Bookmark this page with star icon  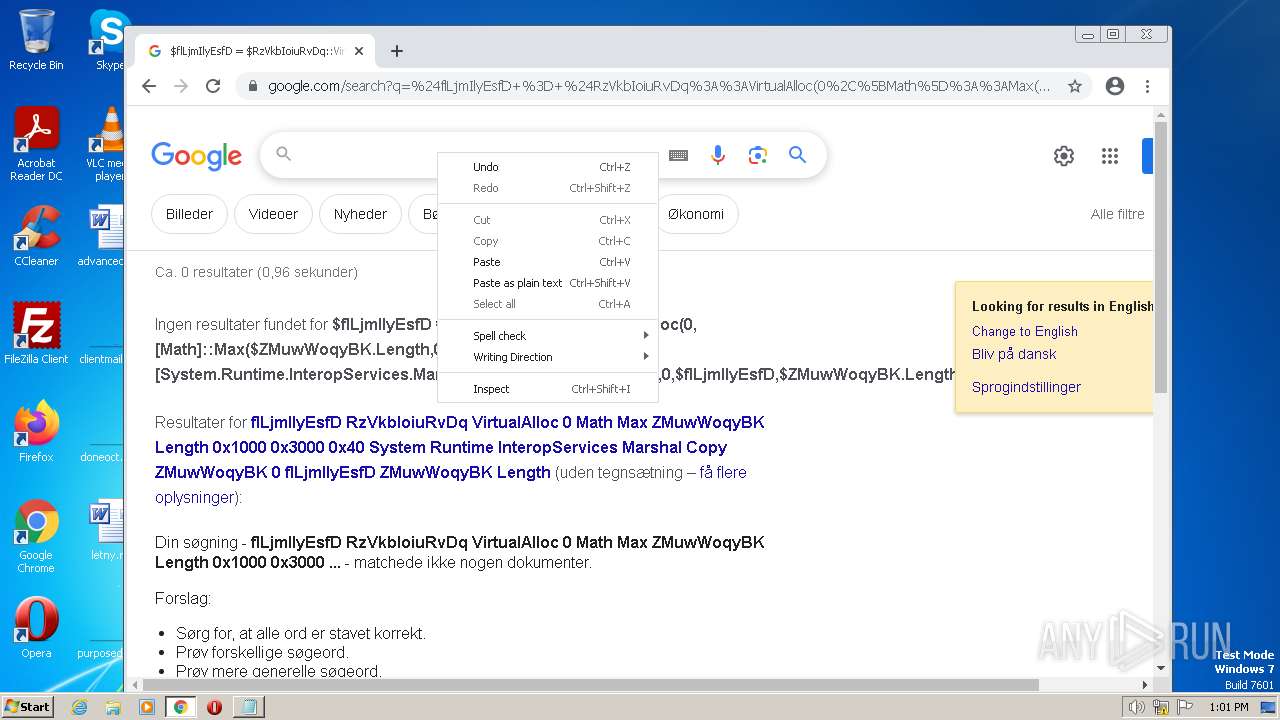point(1075,86)
